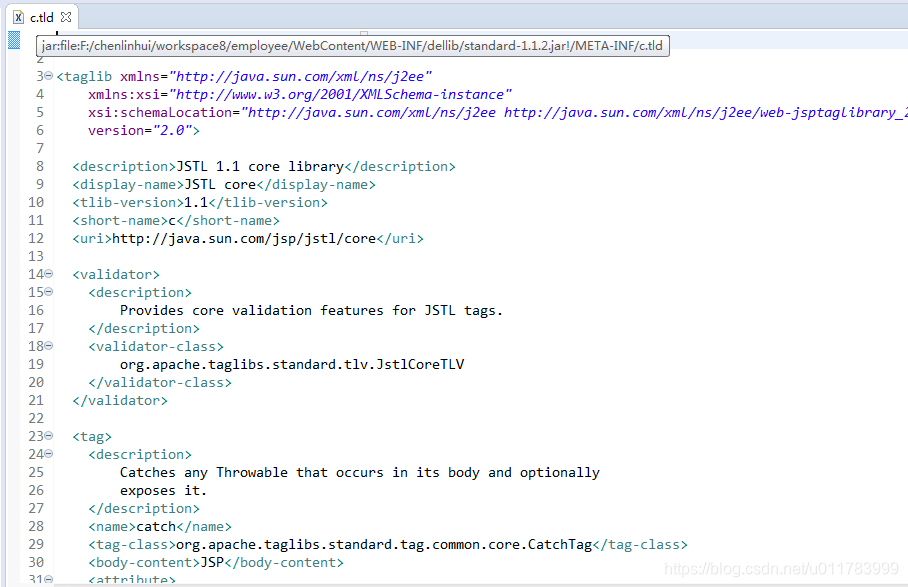Click the xsi:schemaLocation attribute name
The height and width of the screenshot is (587, 908).
point(160,112)
